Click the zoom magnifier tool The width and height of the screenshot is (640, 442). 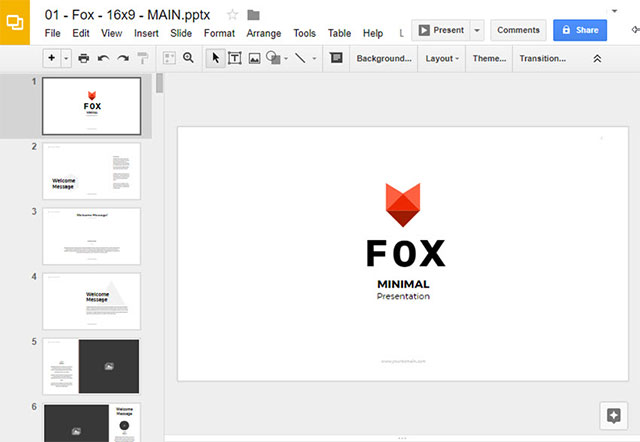pyautogui.click(x=187, y=59)
